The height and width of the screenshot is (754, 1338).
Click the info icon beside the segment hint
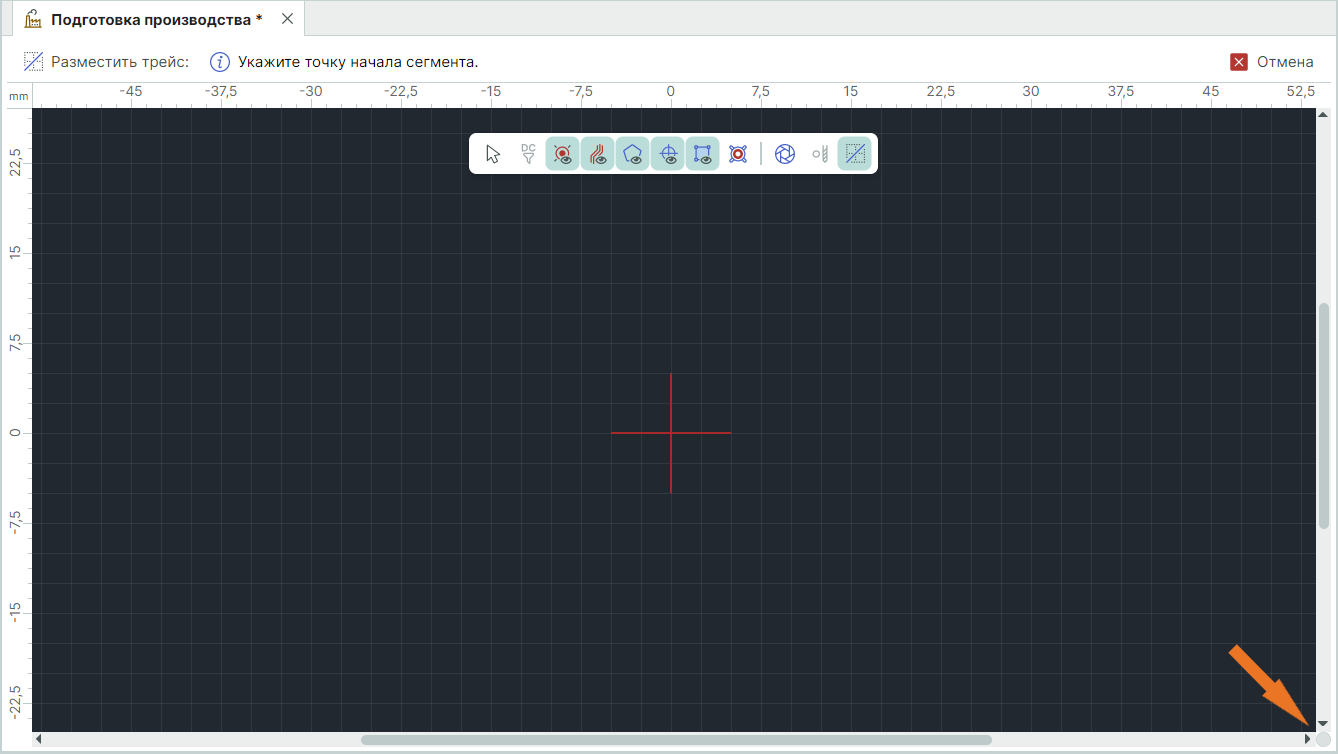point(220,62)
